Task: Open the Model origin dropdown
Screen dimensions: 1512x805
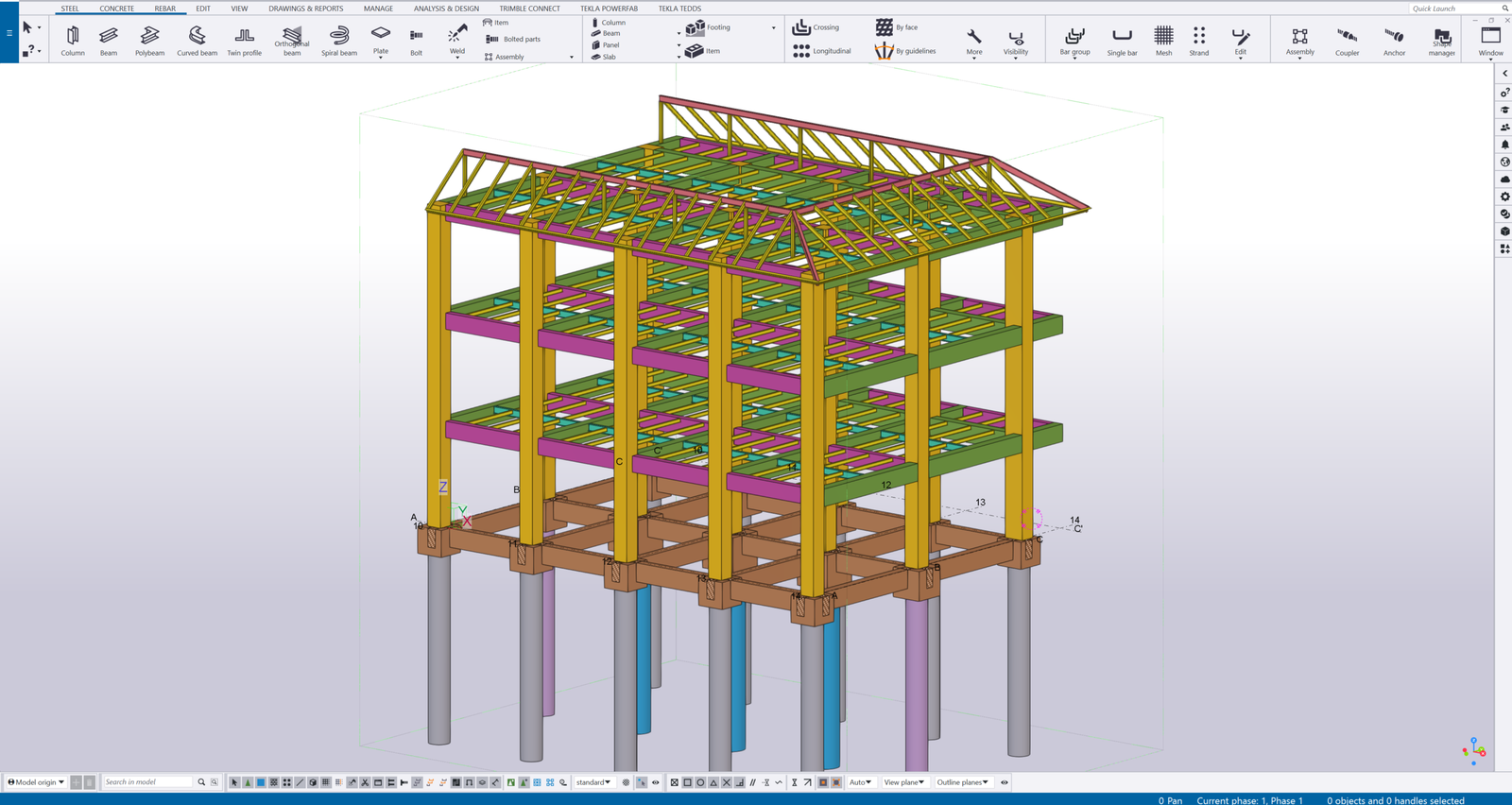Action: [x=37, y=782]
